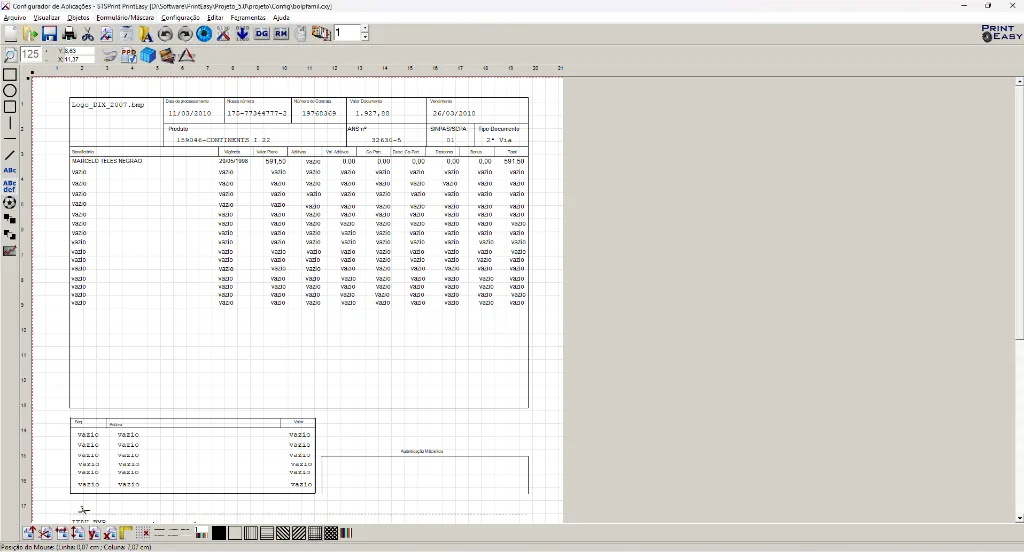1024x552 pixels.
Task: Click the red X delete-object icon in bottom toolbar
Action: point(110,533)
